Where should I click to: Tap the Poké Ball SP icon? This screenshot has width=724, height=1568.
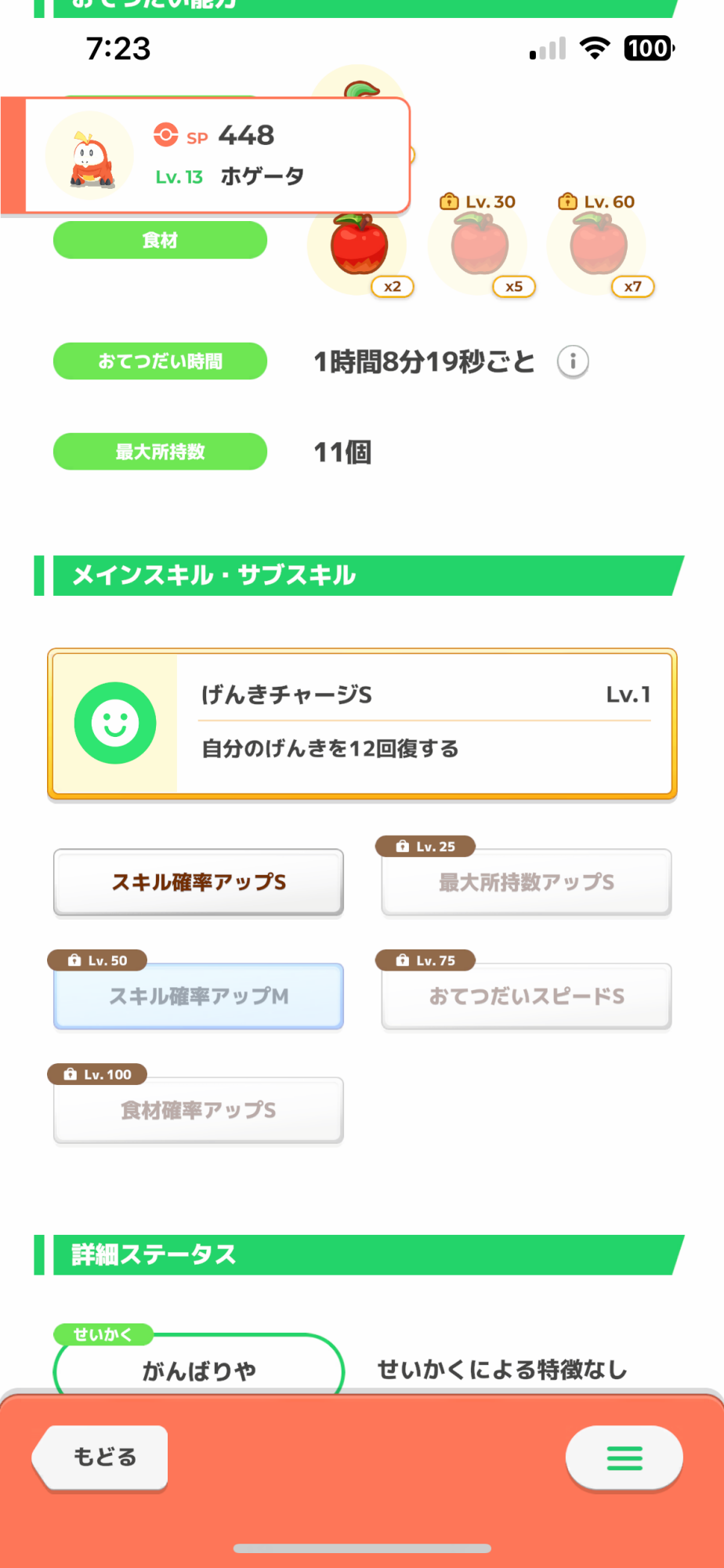165,135
